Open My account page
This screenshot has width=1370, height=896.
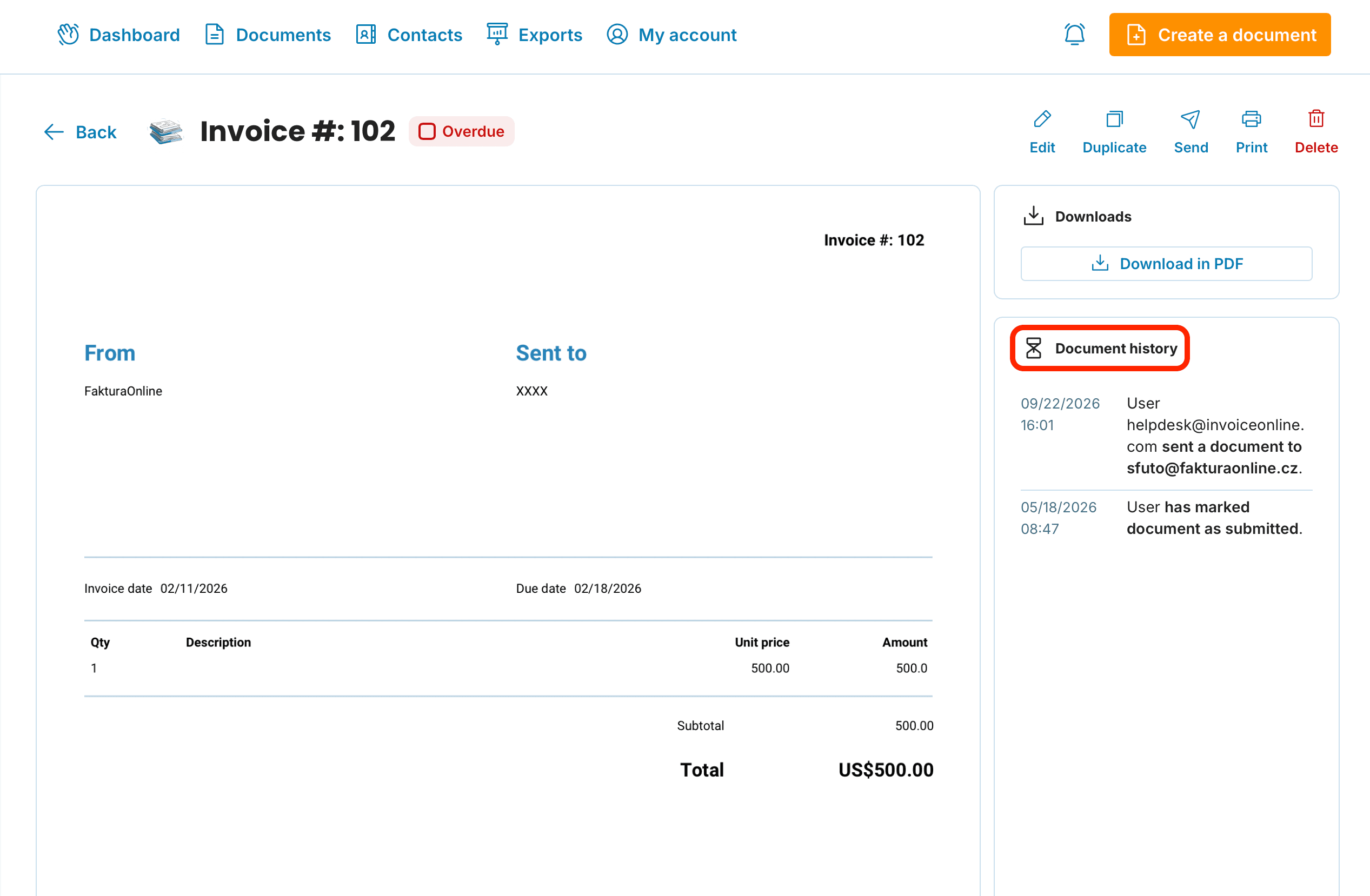[x=672, y=35]
